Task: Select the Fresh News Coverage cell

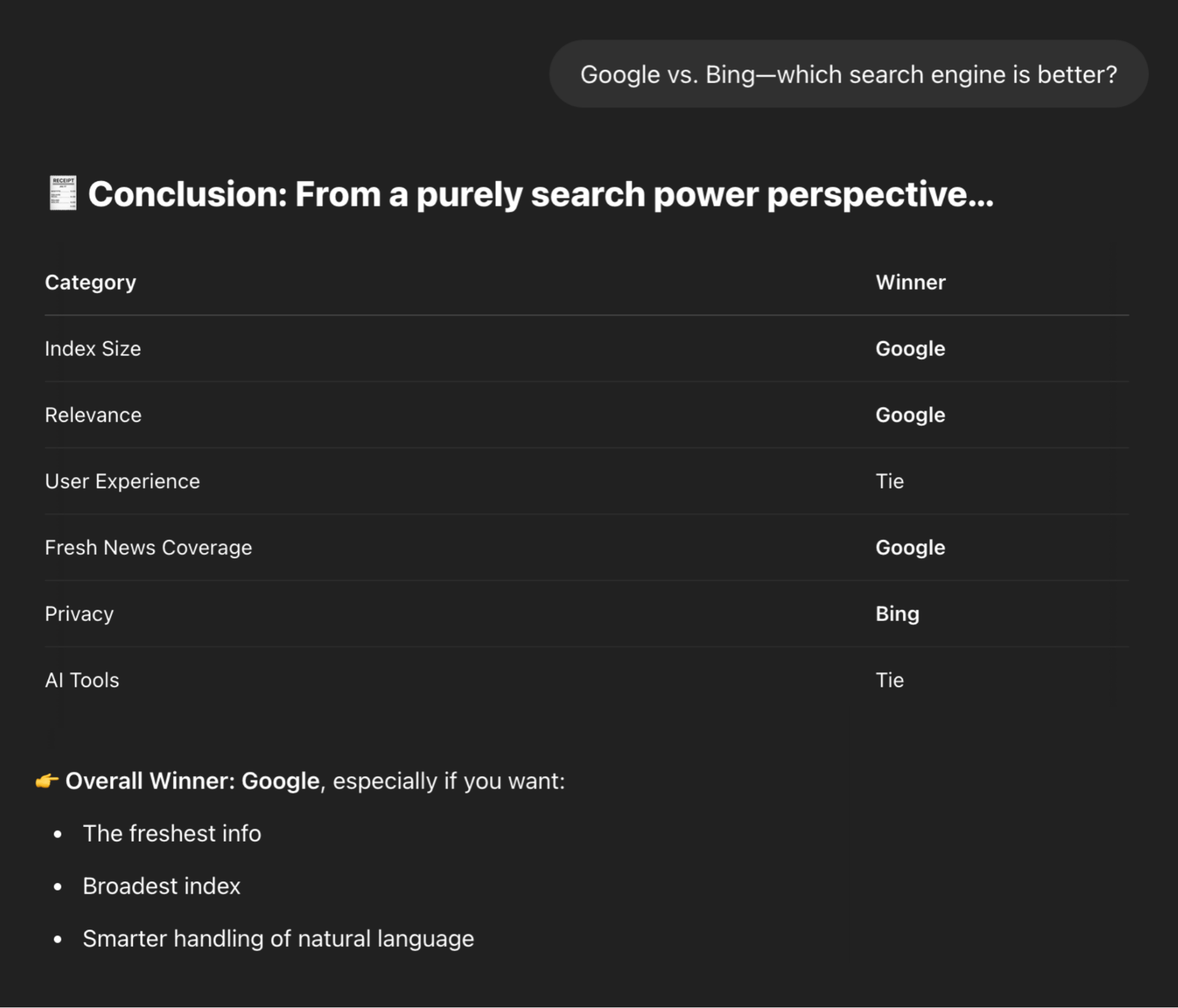Action: (x=148, y=547)
